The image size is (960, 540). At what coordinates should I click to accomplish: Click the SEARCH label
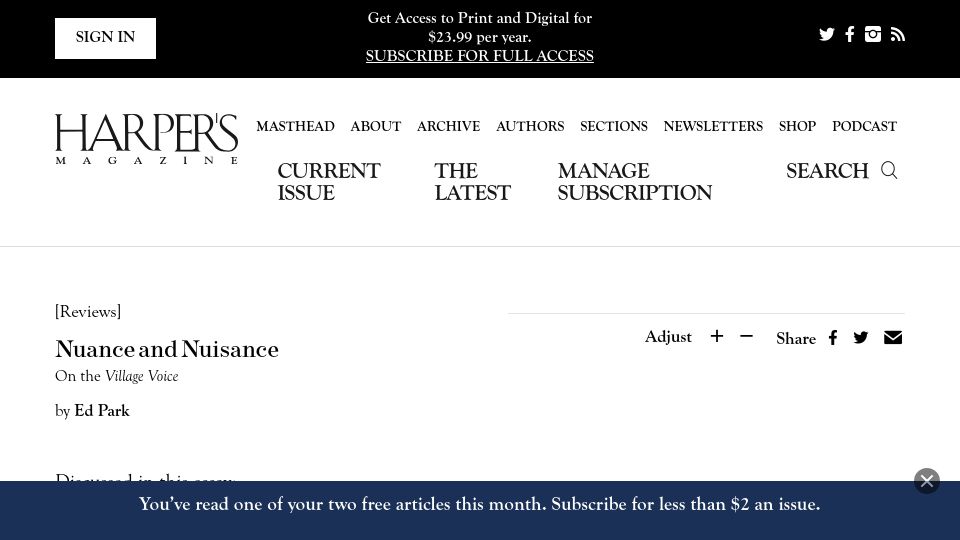[827, 171]
